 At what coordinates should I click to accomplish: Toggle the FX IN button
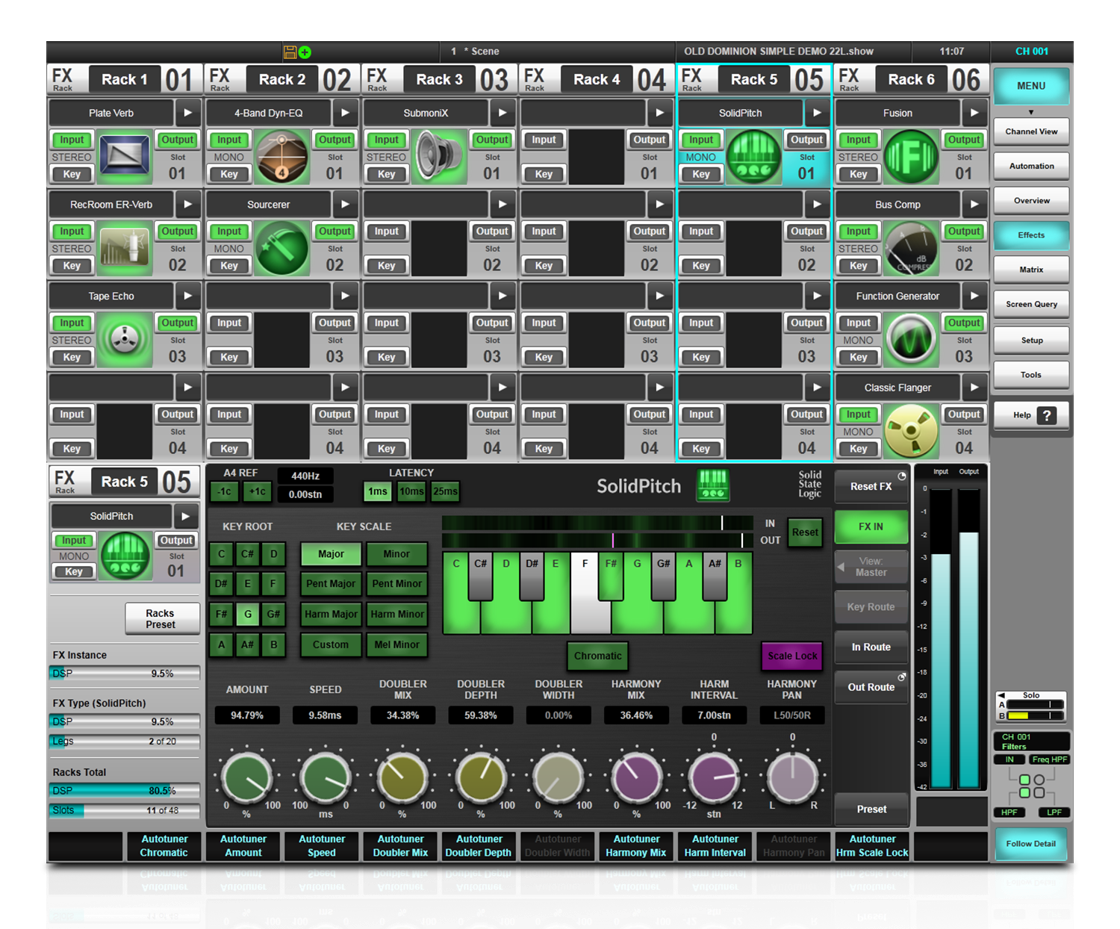tap(871, 527)
